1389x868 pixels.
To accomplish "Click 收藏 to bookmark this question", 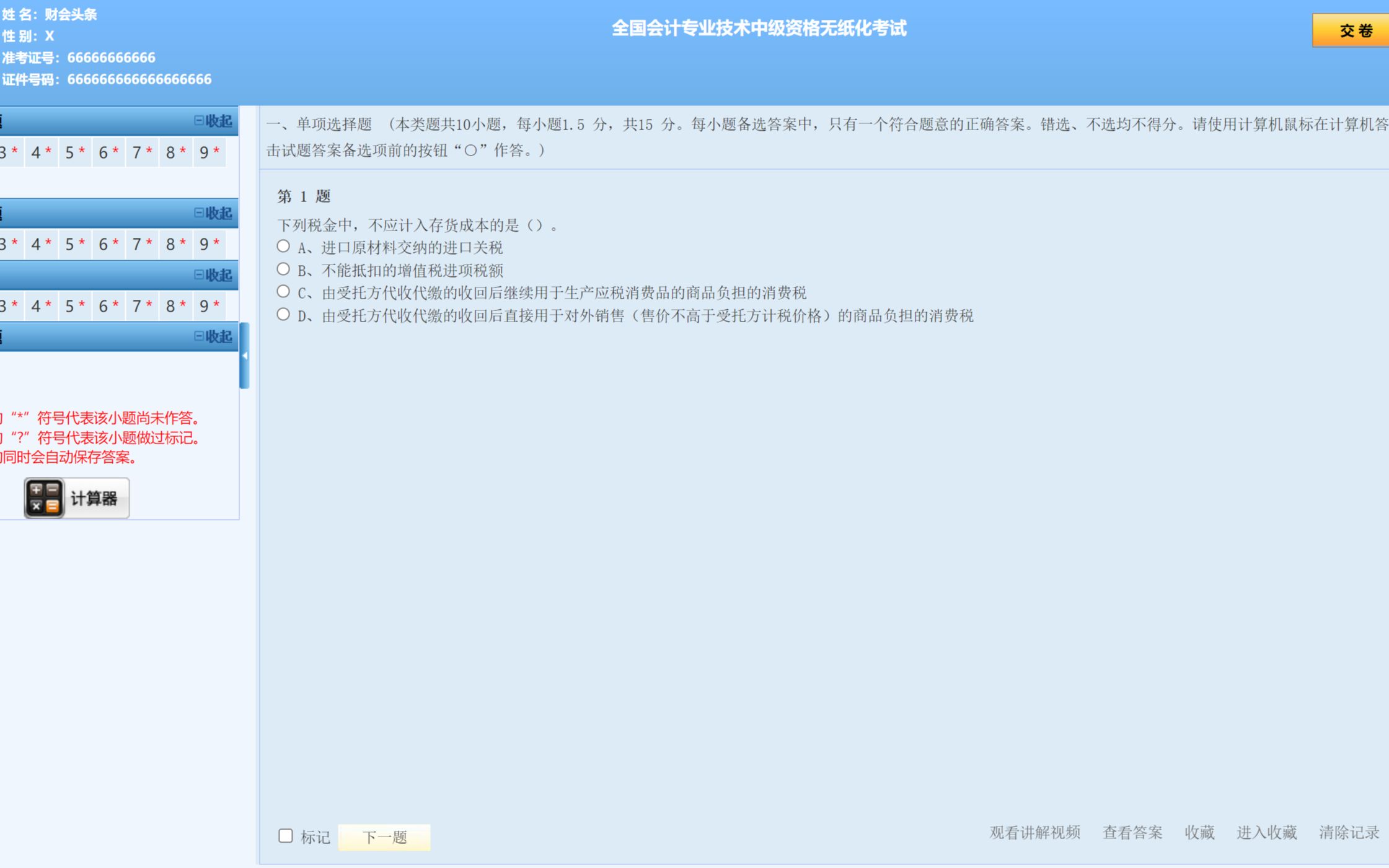I will [1199, 832].
